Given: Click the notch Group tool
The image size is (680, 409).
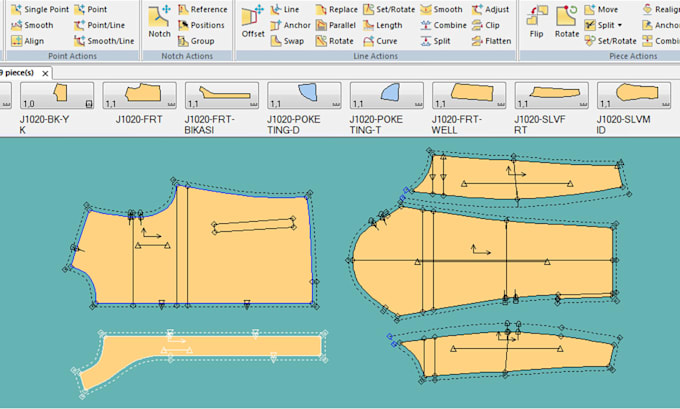Looking at the screenshot, I should (196, 41).
